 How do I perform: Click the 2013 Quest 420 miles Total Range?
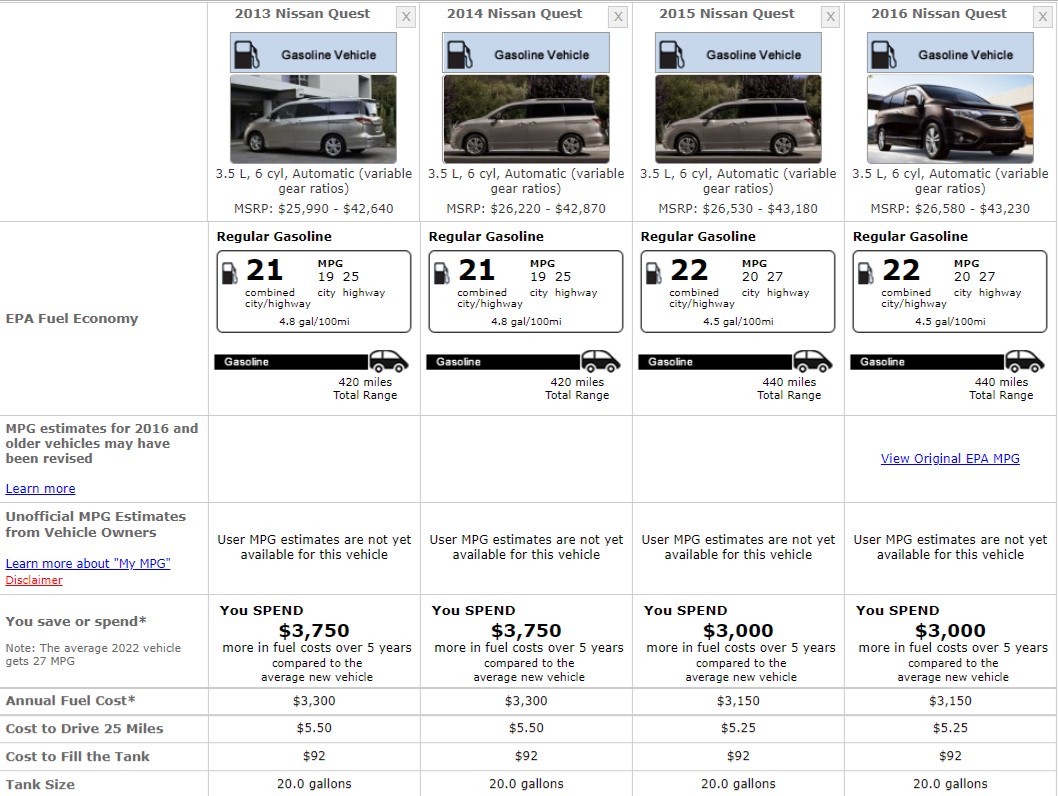tap(365, 389)
